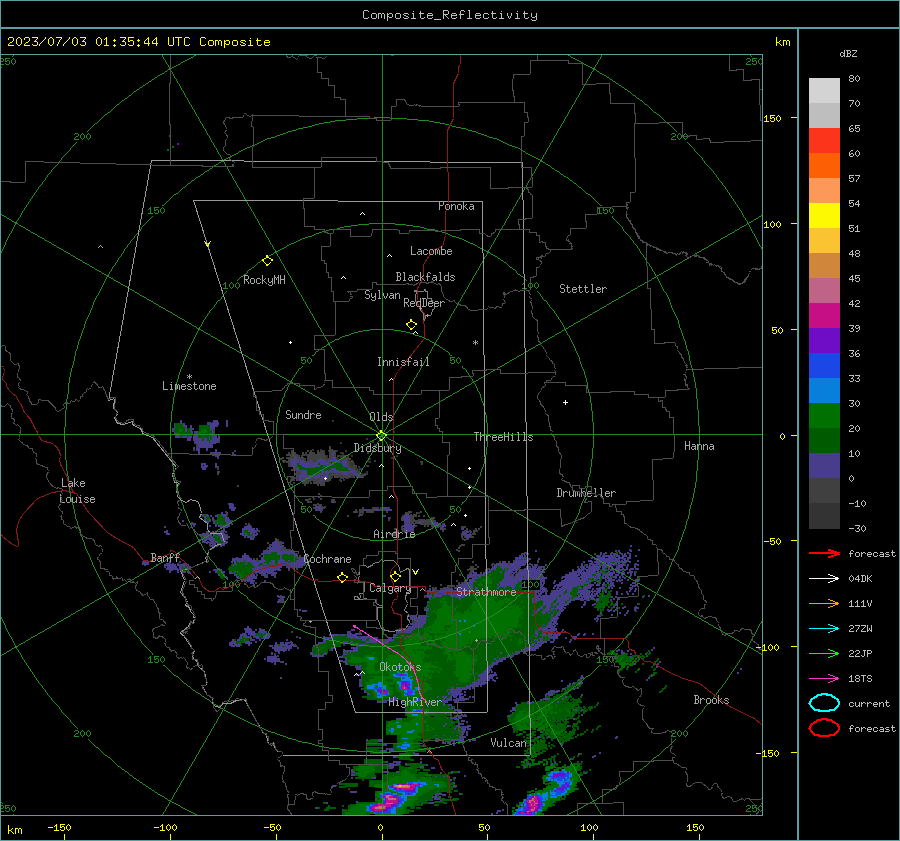Click the yellow V marker right of the Calgary diamond
Viewport: 900px width, 841px height.
point(416,572)
